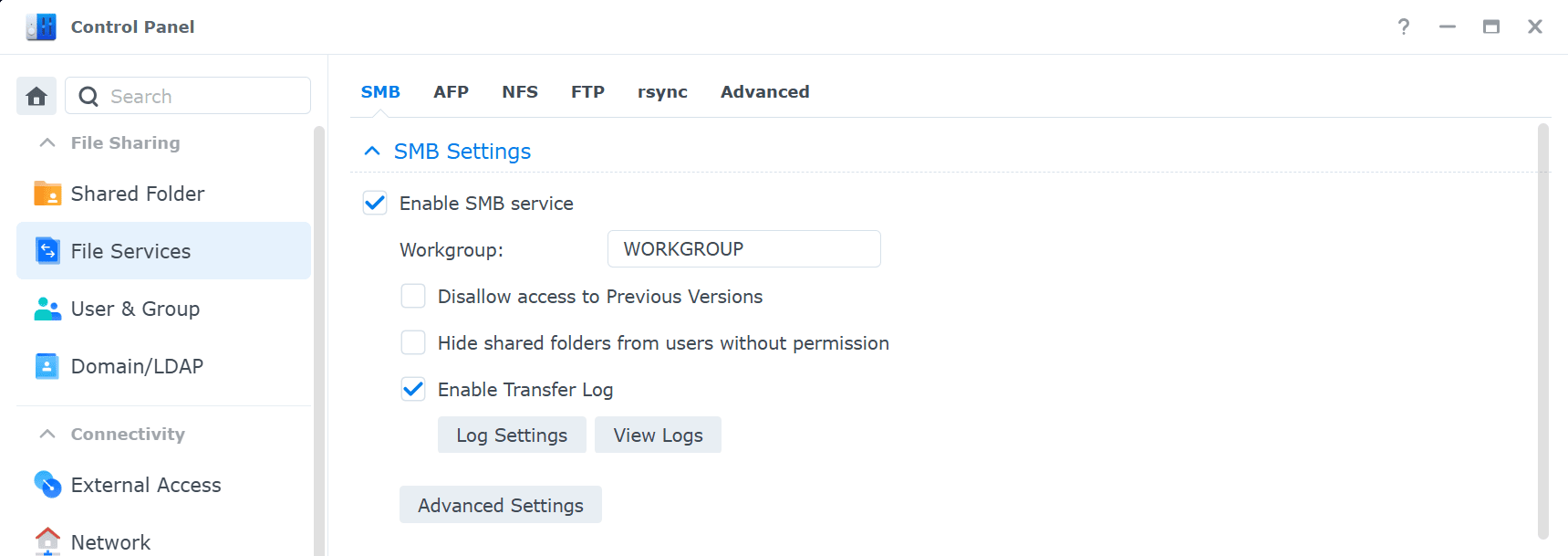Uncheck Enable Transfer Log

[x=413, y=389]
